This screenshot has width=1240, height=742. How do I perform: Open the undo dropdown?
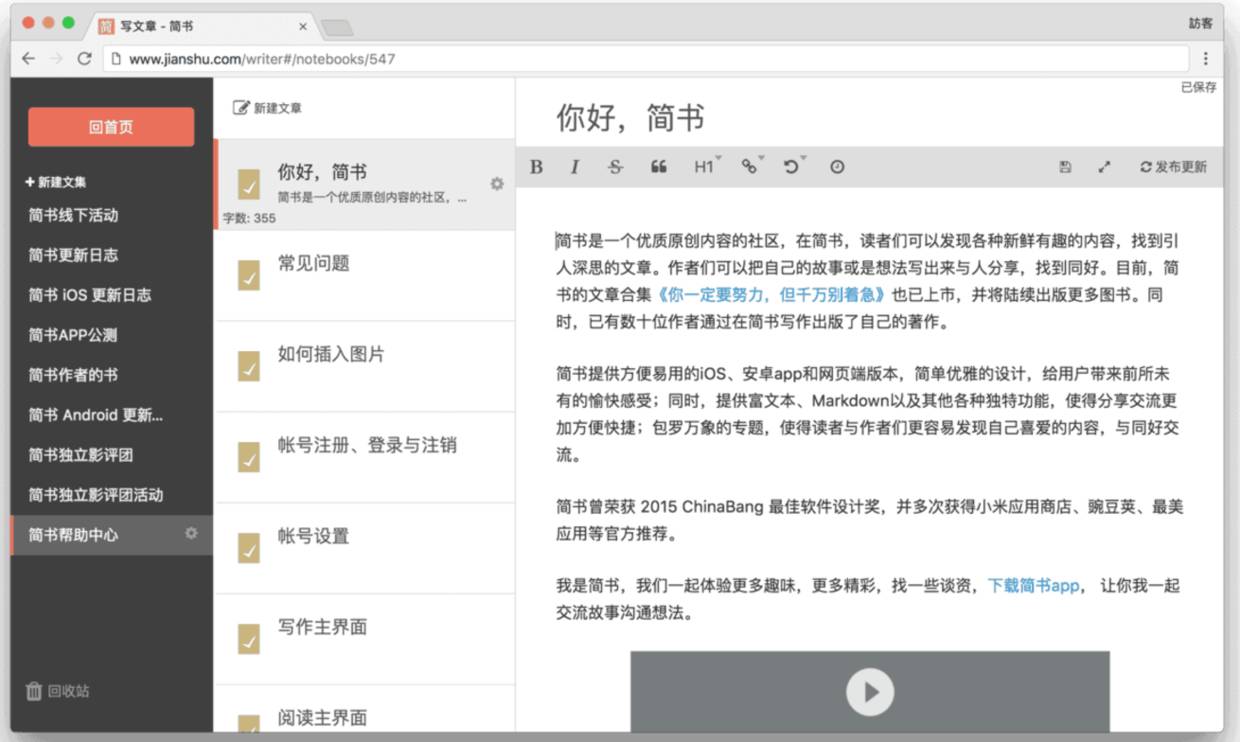tap(794, 166)
